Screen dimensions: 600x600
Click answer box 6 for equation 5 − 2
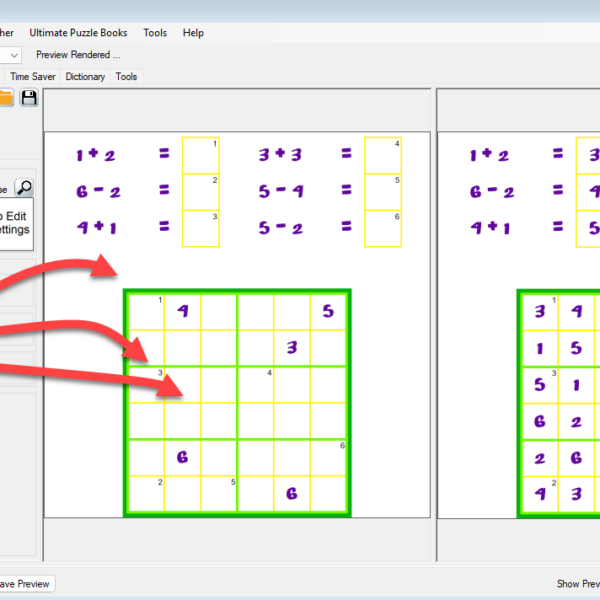383,228
